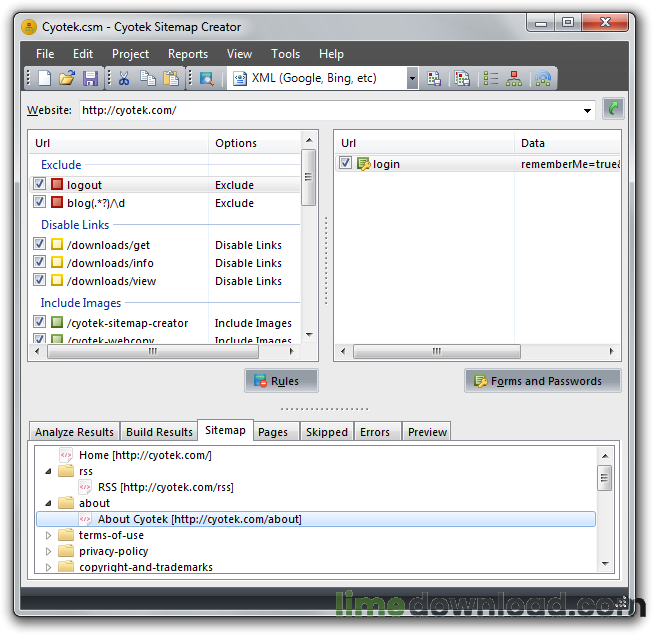Select About Cyotek [http://cyotek.com/about] row
The image size is (653, 636).
[316, 519]
